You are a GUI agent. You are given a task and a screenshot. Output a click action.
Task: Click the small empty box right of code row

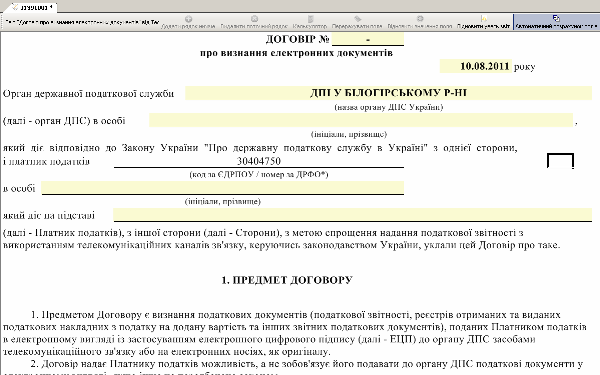[x=560, y=161]
